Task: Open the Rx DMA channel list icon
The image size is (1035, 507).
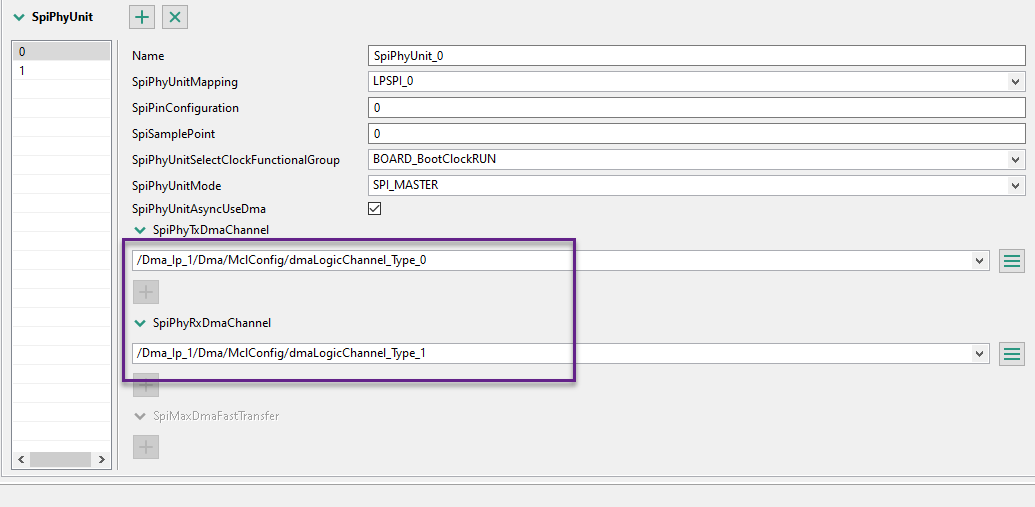Action: click(x=1012, y=353)
